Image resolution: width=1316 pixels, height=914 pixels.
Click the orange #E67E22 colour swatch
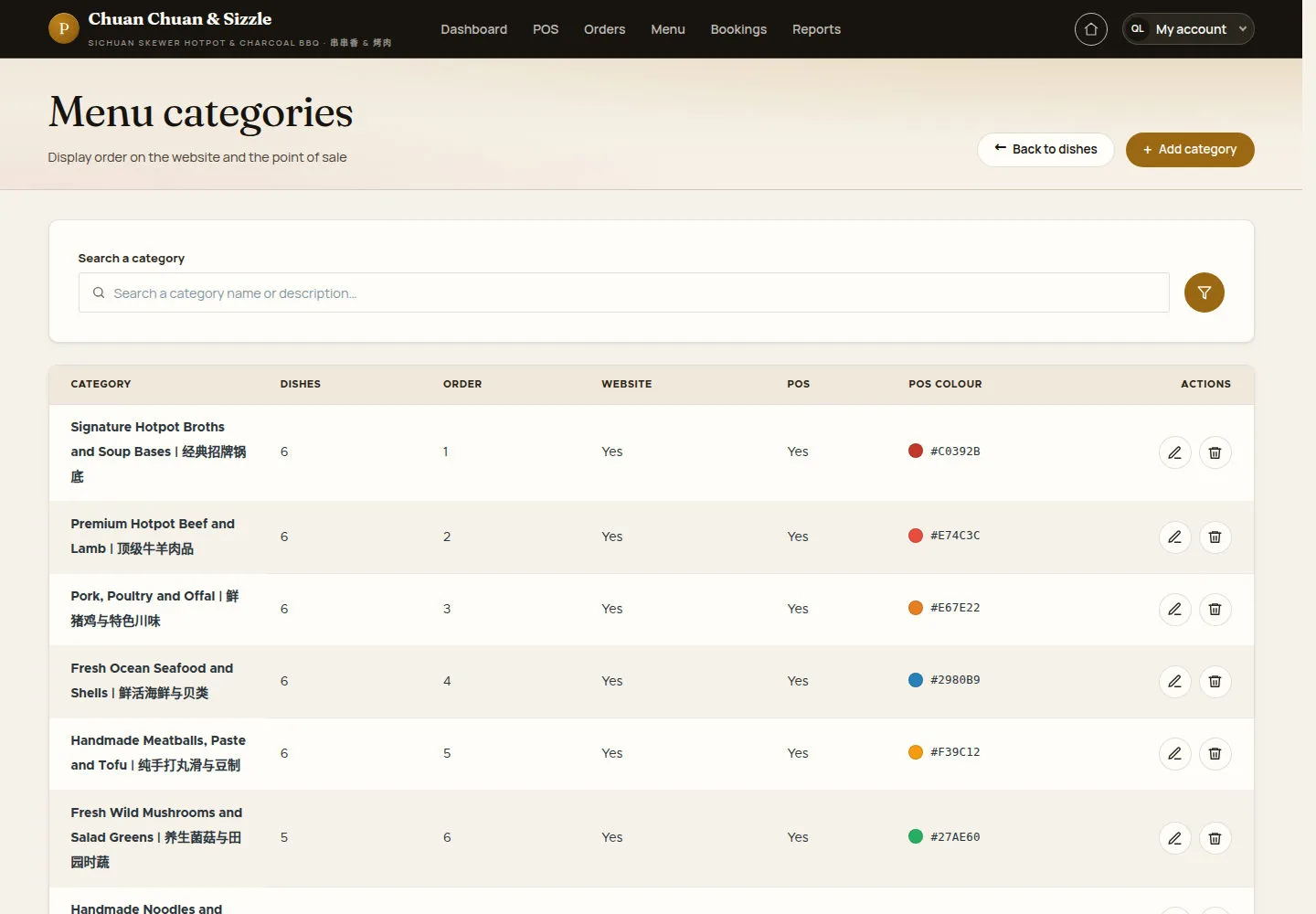[x=916, y=608]
